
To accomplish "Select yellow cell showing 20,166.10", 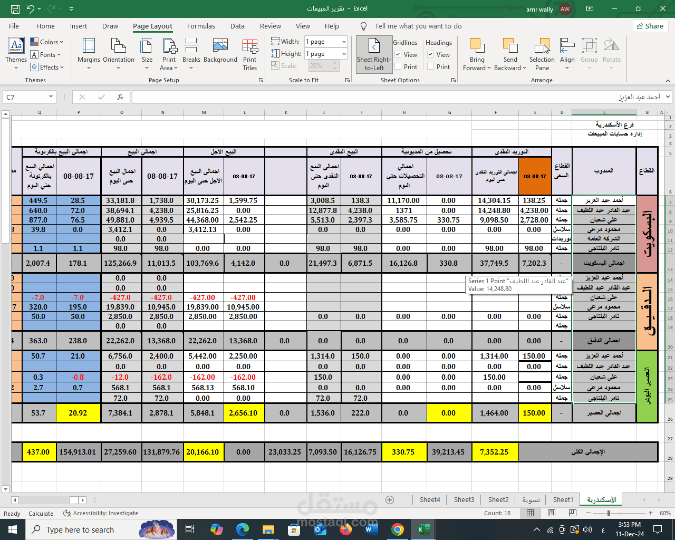I will (x=203, y=452).
